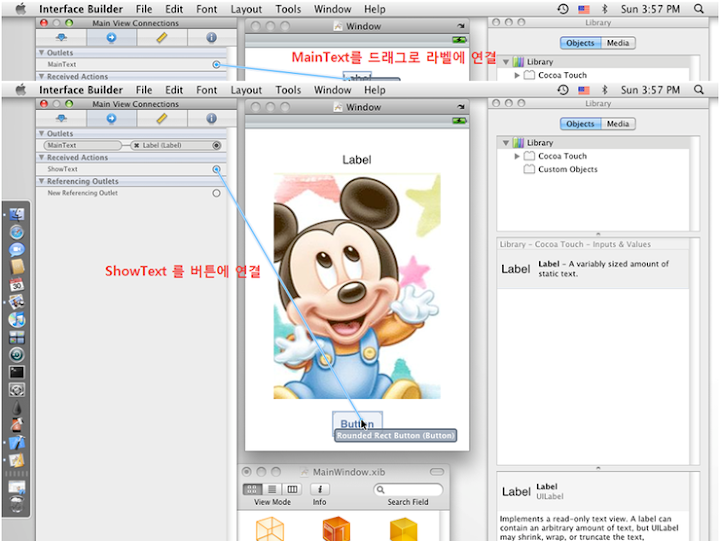Open the Size inspector ruler icon
720x541 pixels.
(161, 119)
